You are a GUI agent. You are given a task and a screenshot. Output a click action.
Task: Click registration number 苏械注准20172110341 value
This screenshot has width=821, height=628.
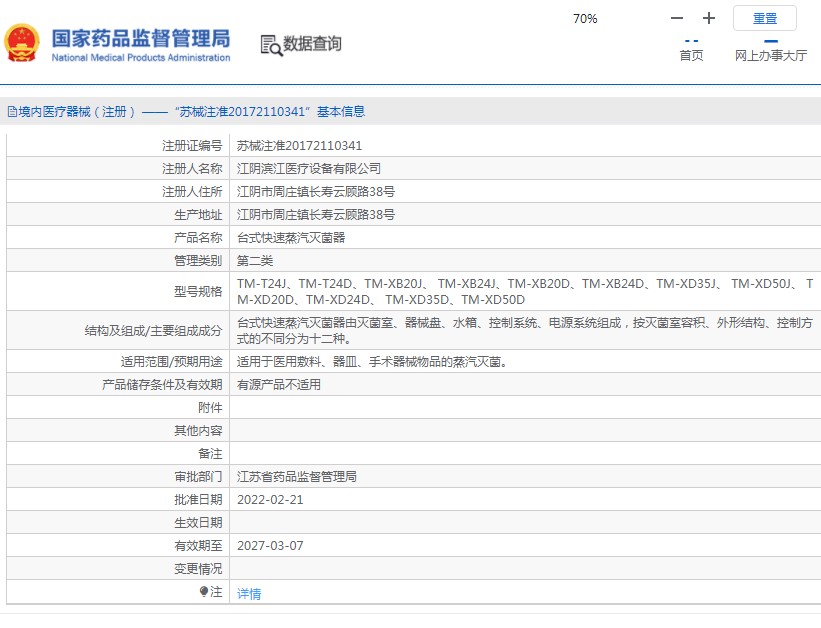coord(299,146)
